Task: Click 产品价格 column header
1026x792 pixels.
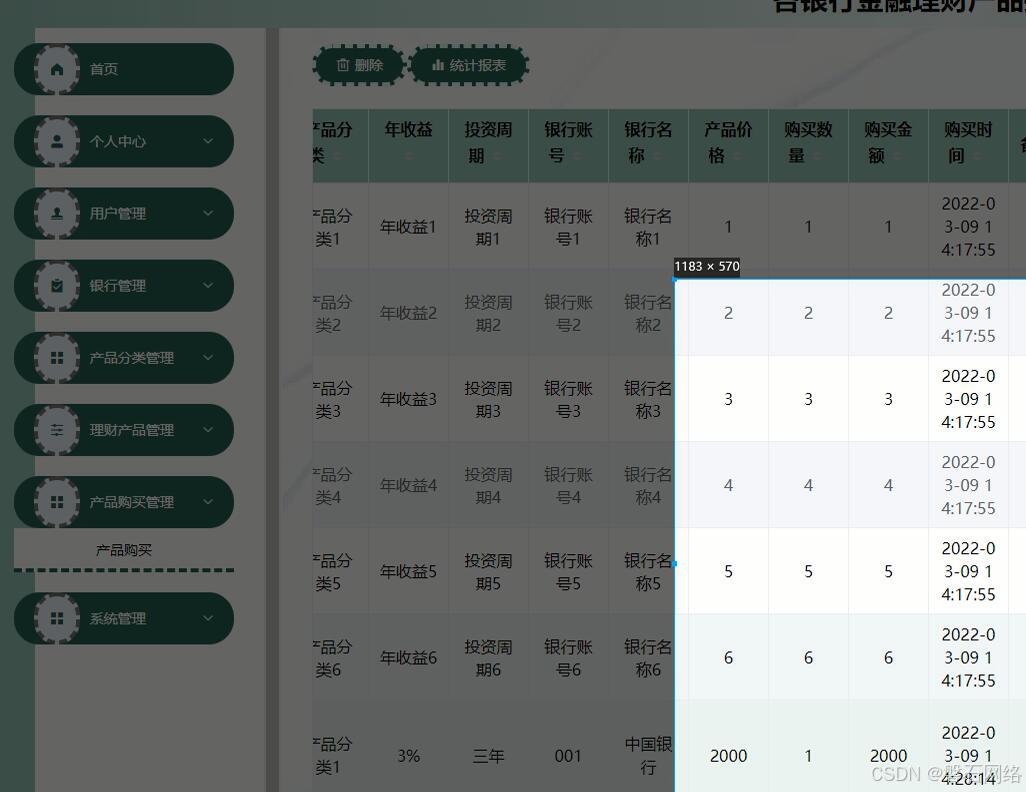Action: tap(728, 143)
